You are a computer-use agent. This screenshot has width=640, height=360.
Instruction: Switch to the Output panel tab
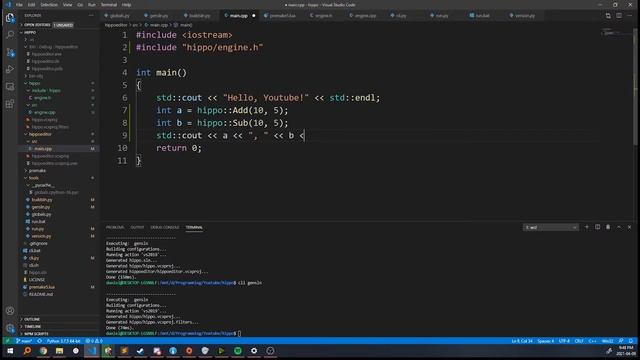click(137, 227)
